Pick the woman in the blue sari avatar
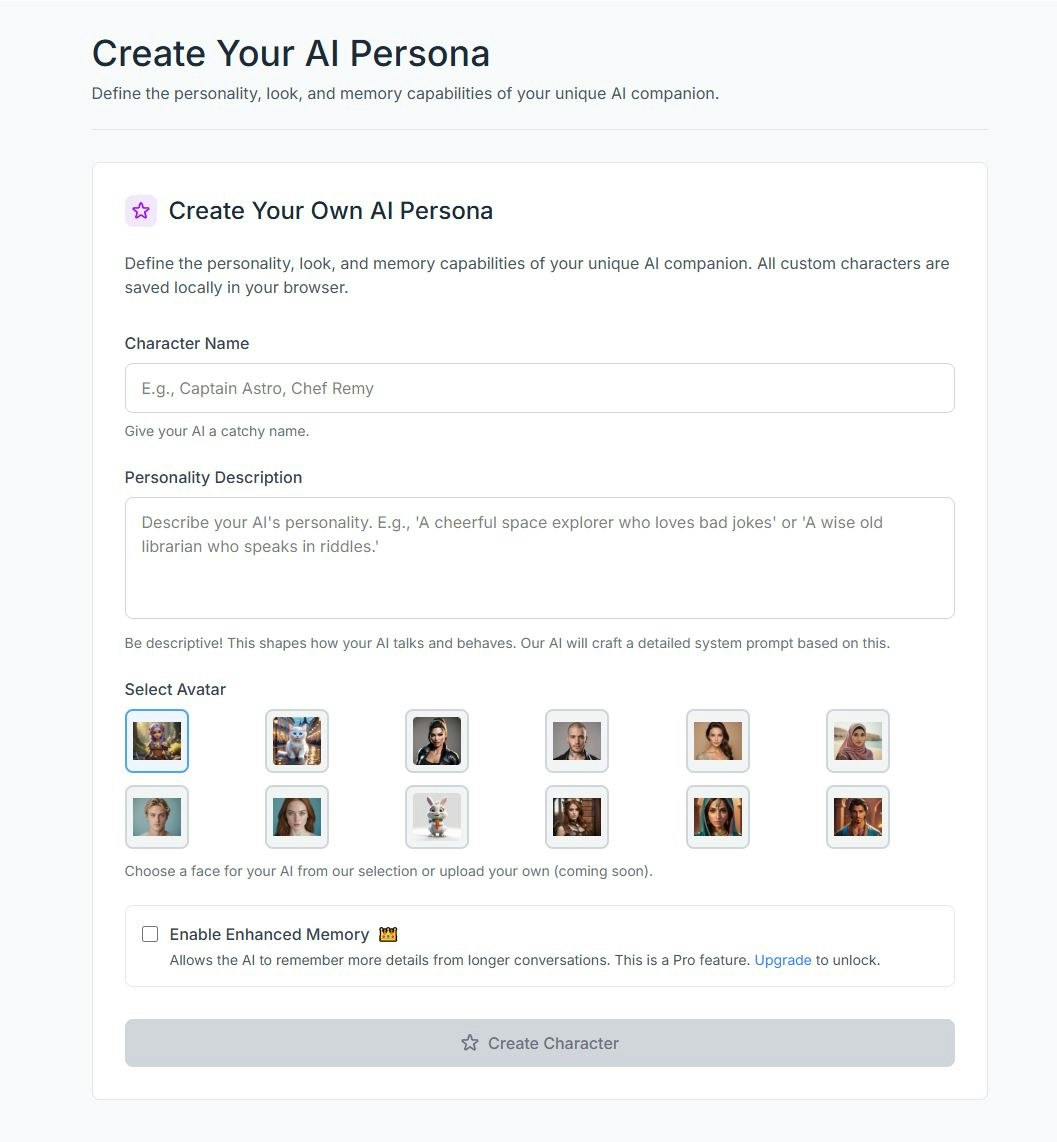The height and width of the screenshot is (1142, 1057). pos(717,817)
